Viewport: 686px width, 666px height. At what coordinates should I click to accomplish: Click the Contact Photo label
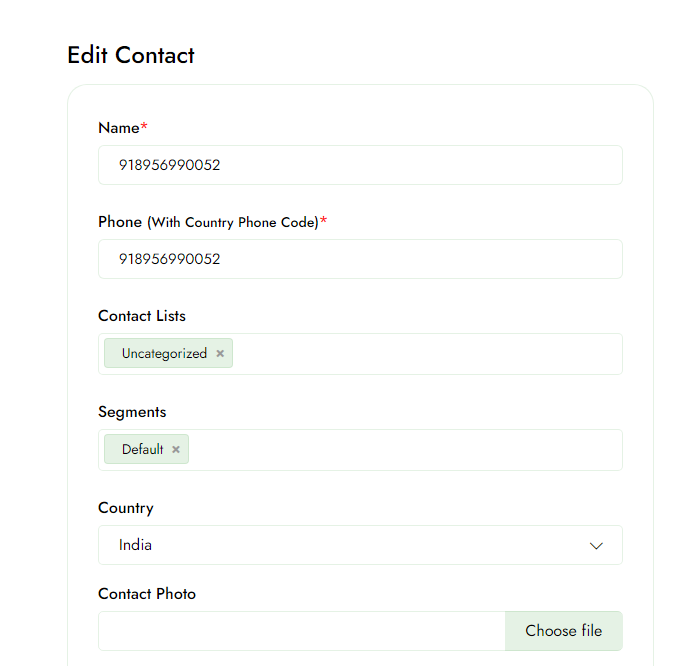pos(147,594)
